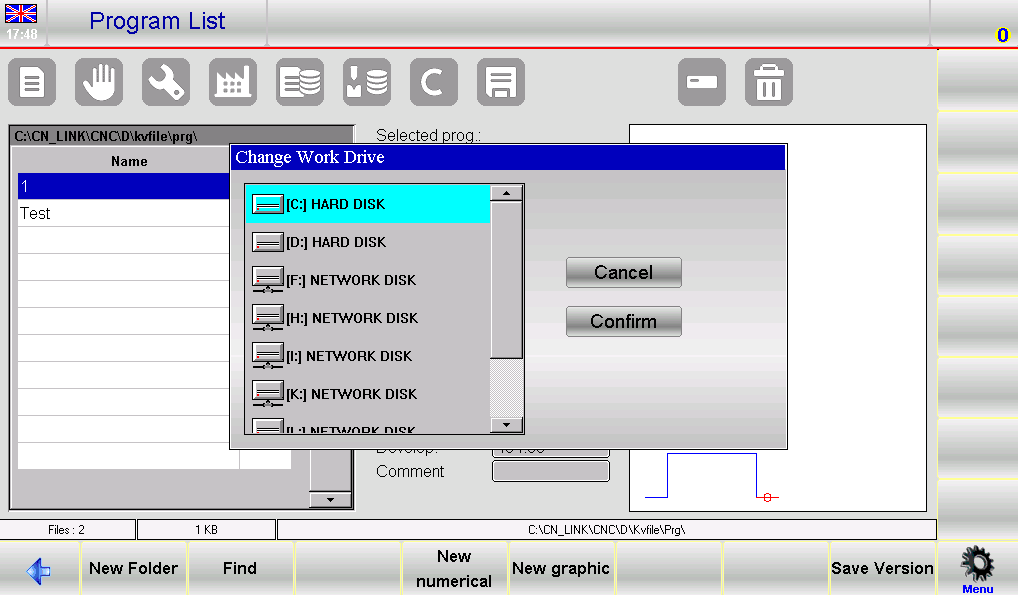This screenshot has width=1018, height=595.
Task: Click the database transfer icon
Action: (366, 82)
